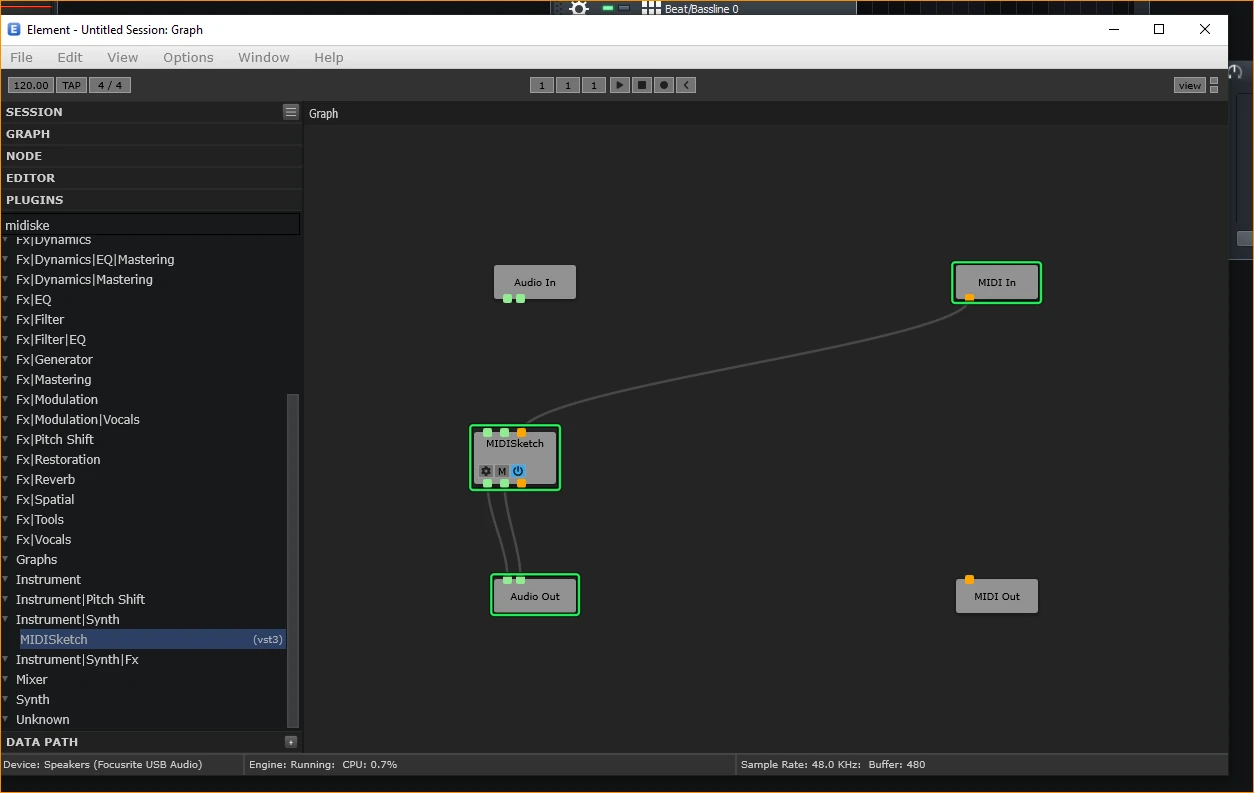Click the third transport position box
Viewport: 1254px width, 793px height.
click(x=594, y=85)
